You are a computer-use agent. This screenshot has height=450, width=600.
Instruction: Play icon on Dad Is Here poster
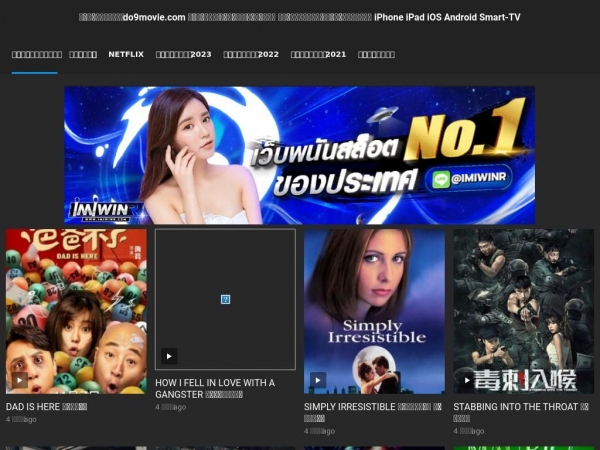[x=20, y=380]
